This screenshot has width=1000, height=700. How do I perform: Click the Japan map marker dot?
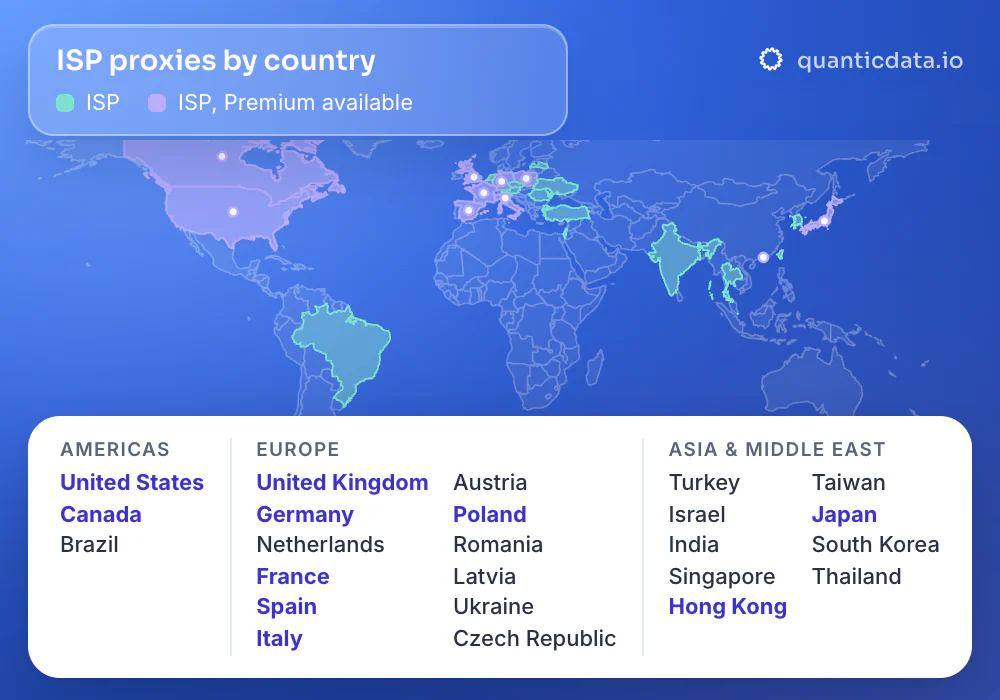point(824,221)
